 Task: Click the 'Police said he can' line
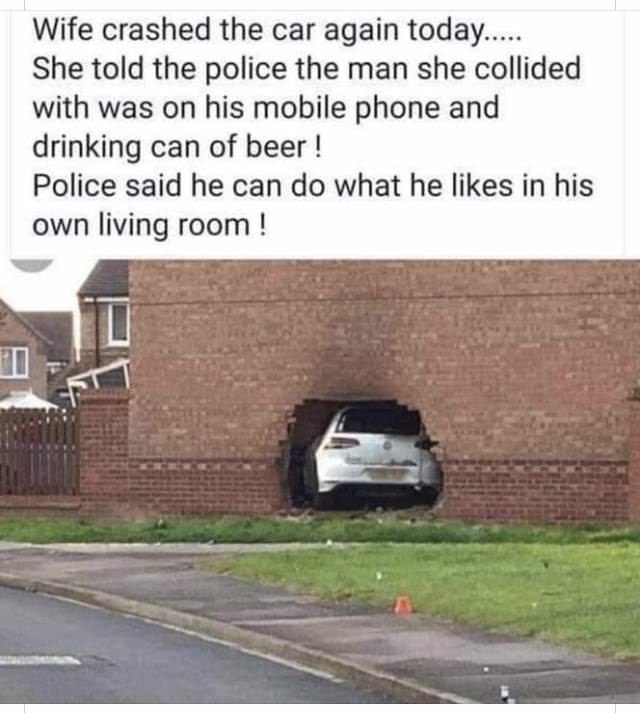point(313,186)
